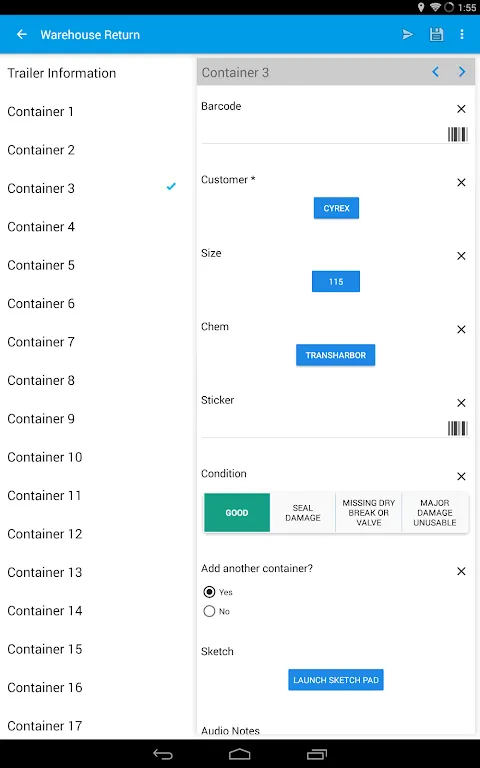Image resolution: width=480 pixels, height=768 pixels.
Task: Open the three-dot overflow menu
Action: point(462,34)
